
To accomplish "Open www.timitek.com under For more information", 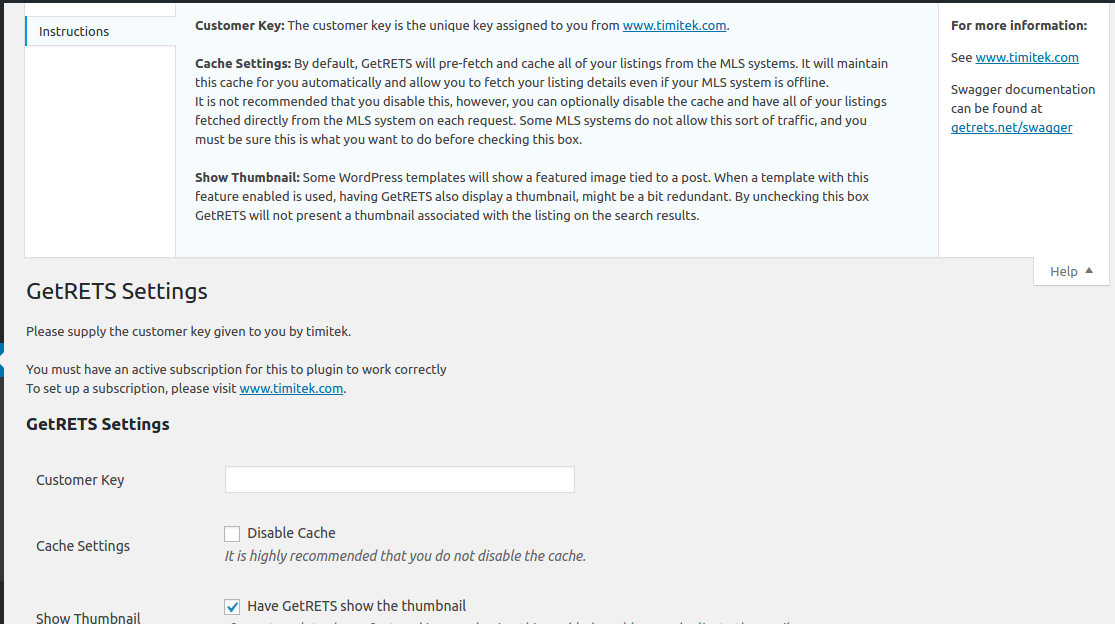I will pos(1027,58).
